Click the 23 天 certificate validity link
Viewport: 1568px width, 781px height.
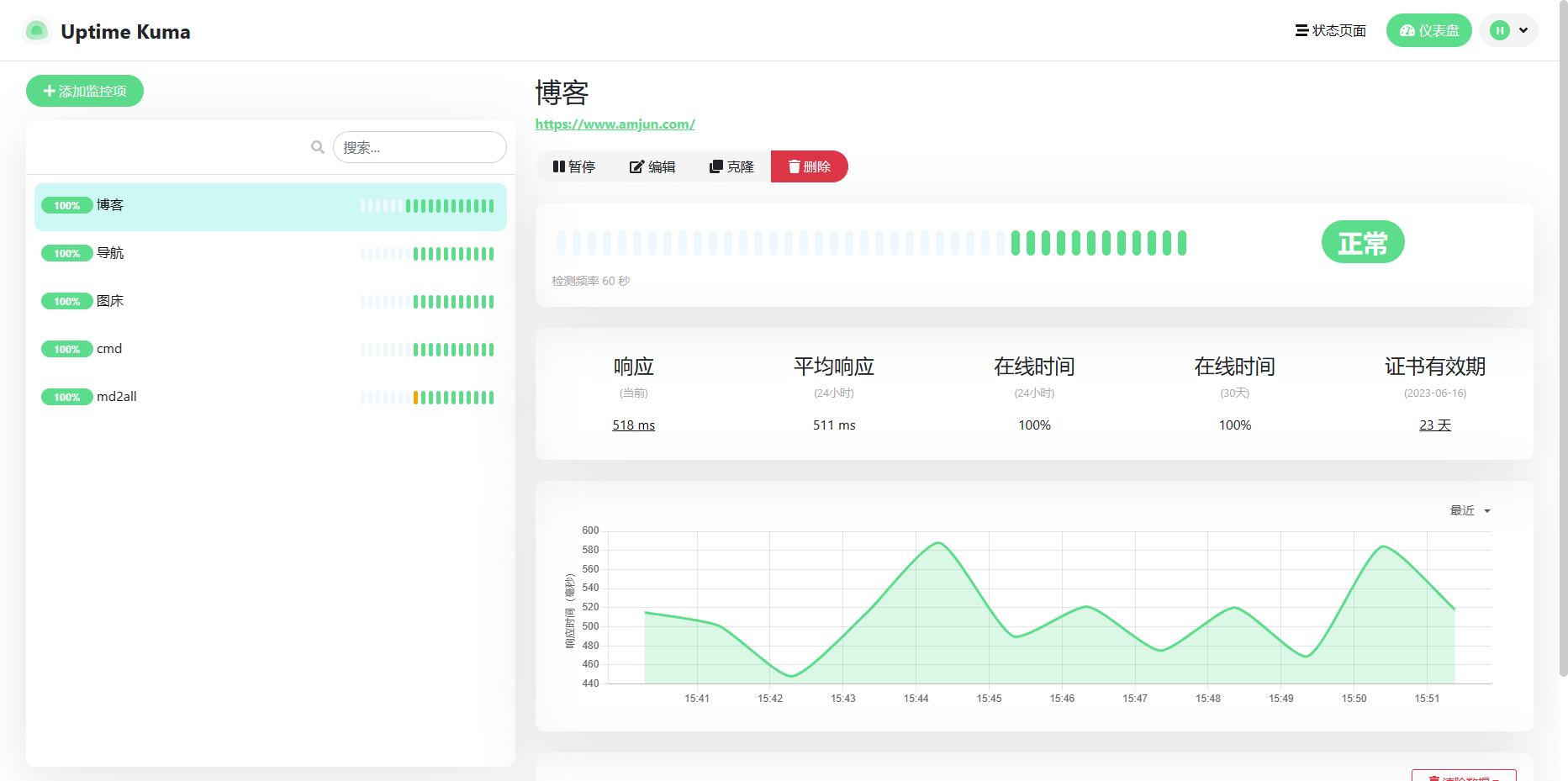(1434, 425)
